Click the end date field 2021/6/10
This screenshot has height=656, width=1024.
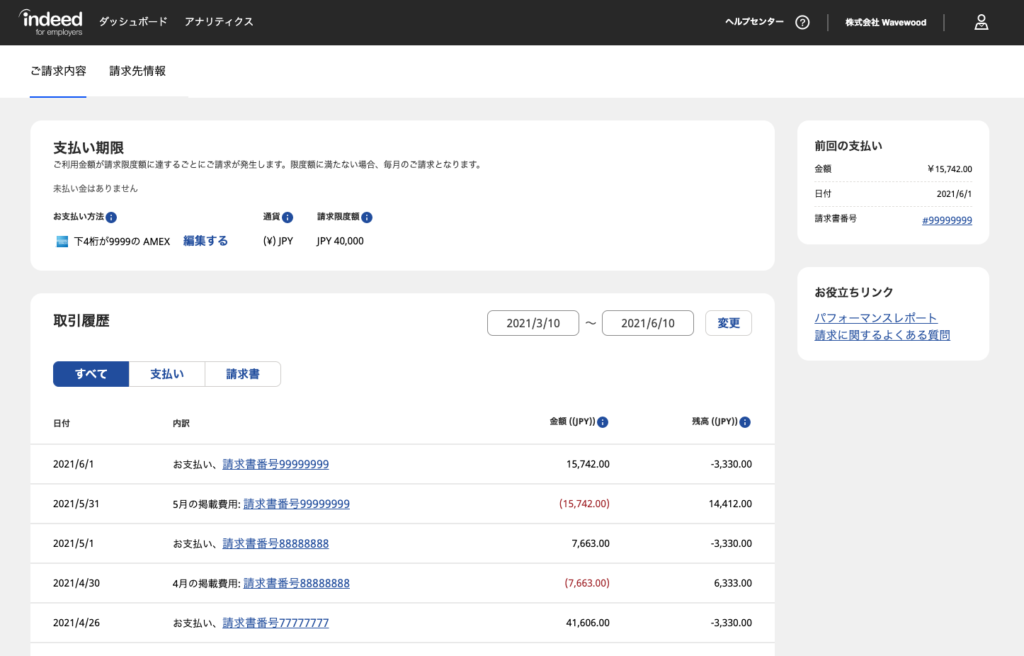[647, 323]
